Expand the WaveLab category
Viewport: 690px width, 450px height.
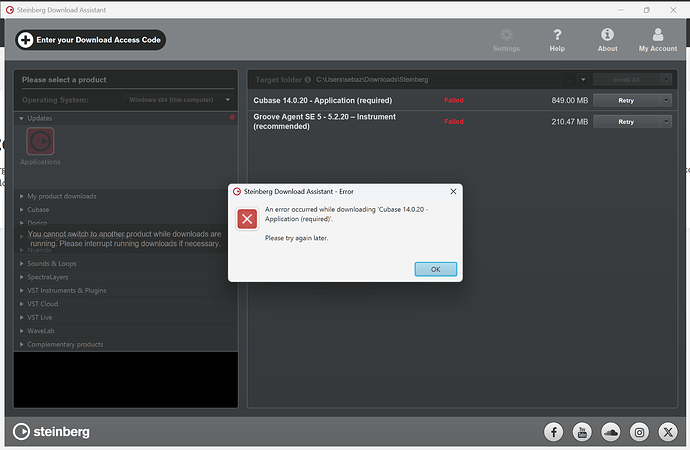coord(22,331)
